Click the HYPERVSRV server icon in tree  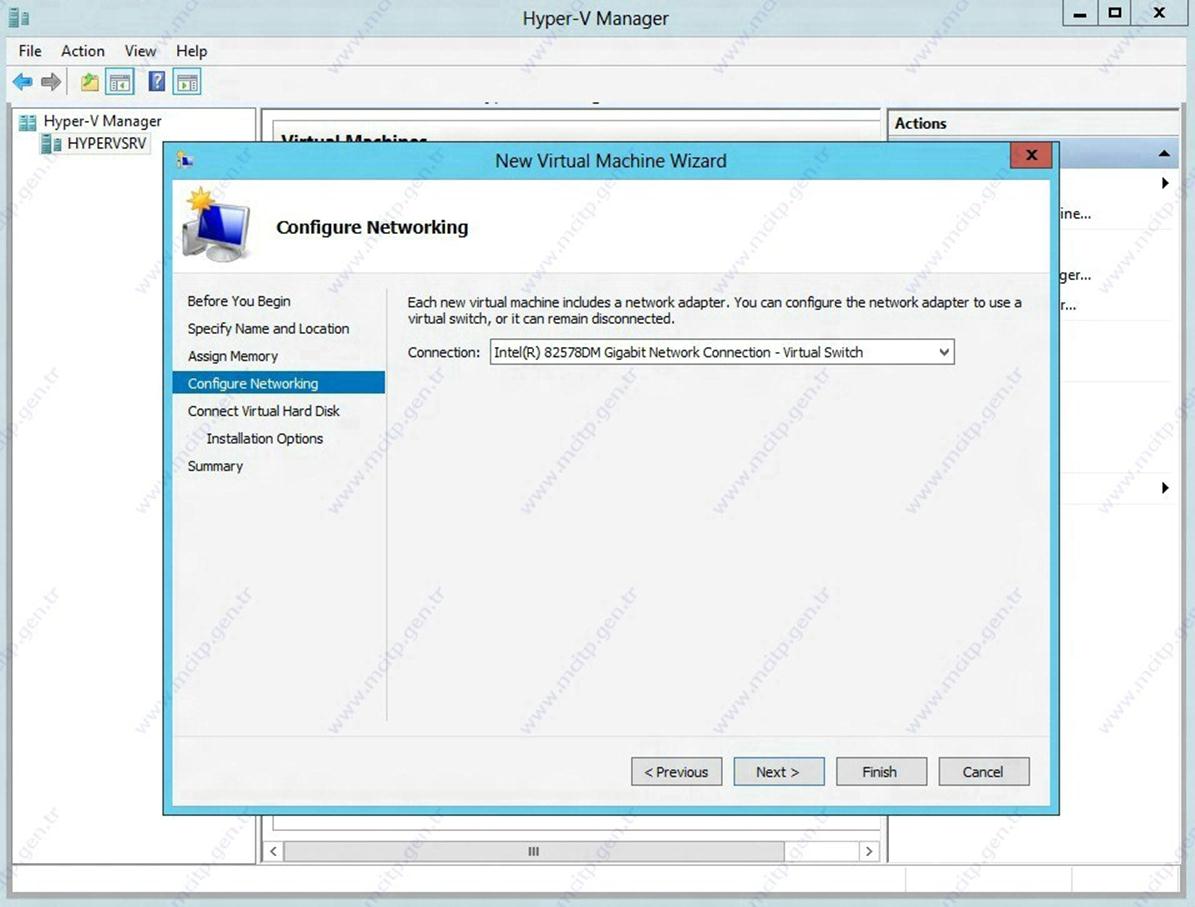click(x=51, y=143)
